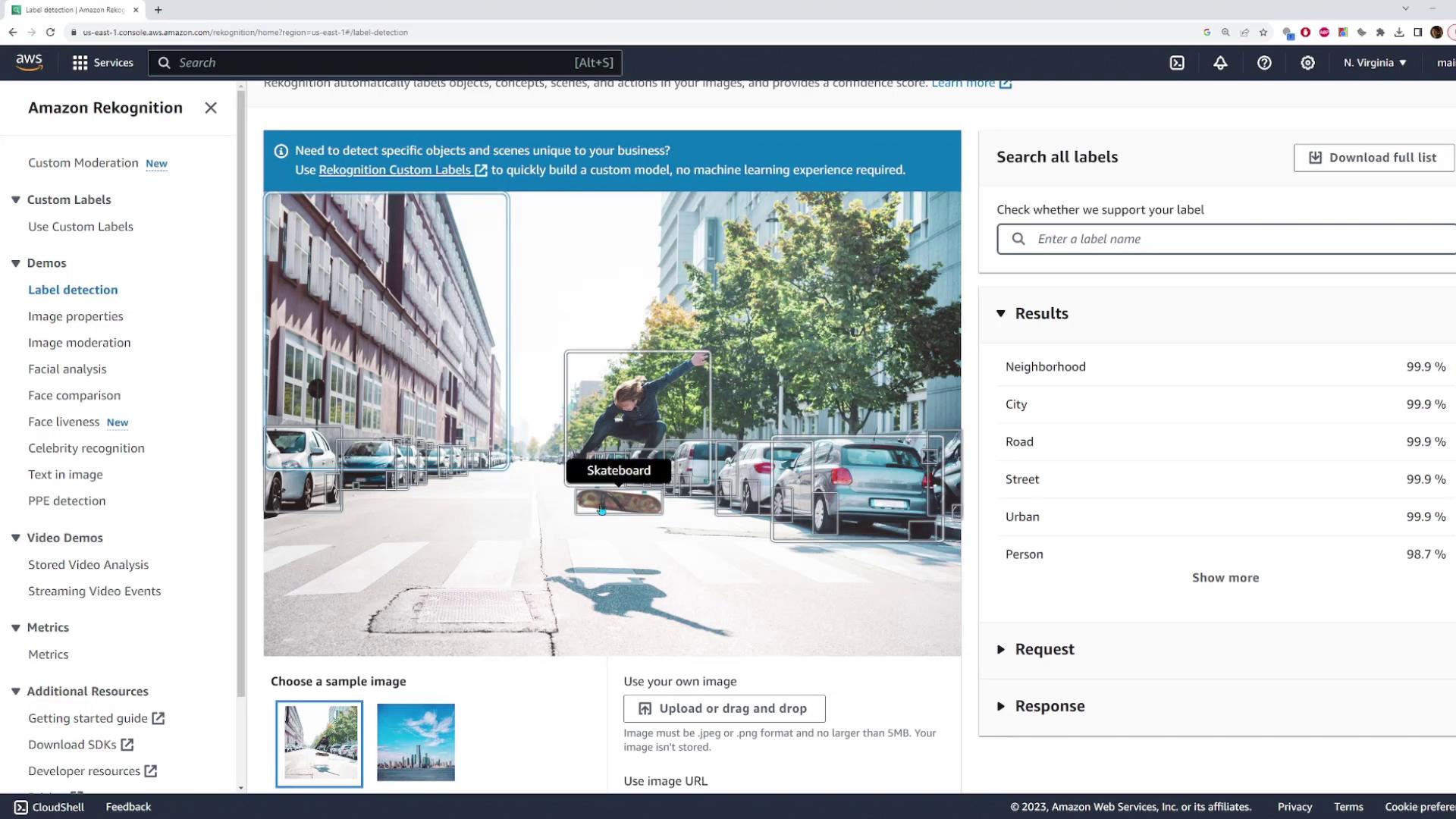Open the help question mark icon
Viewport: 1456px width, 819px height.
pyautogui.click(x=1264, y=63)
